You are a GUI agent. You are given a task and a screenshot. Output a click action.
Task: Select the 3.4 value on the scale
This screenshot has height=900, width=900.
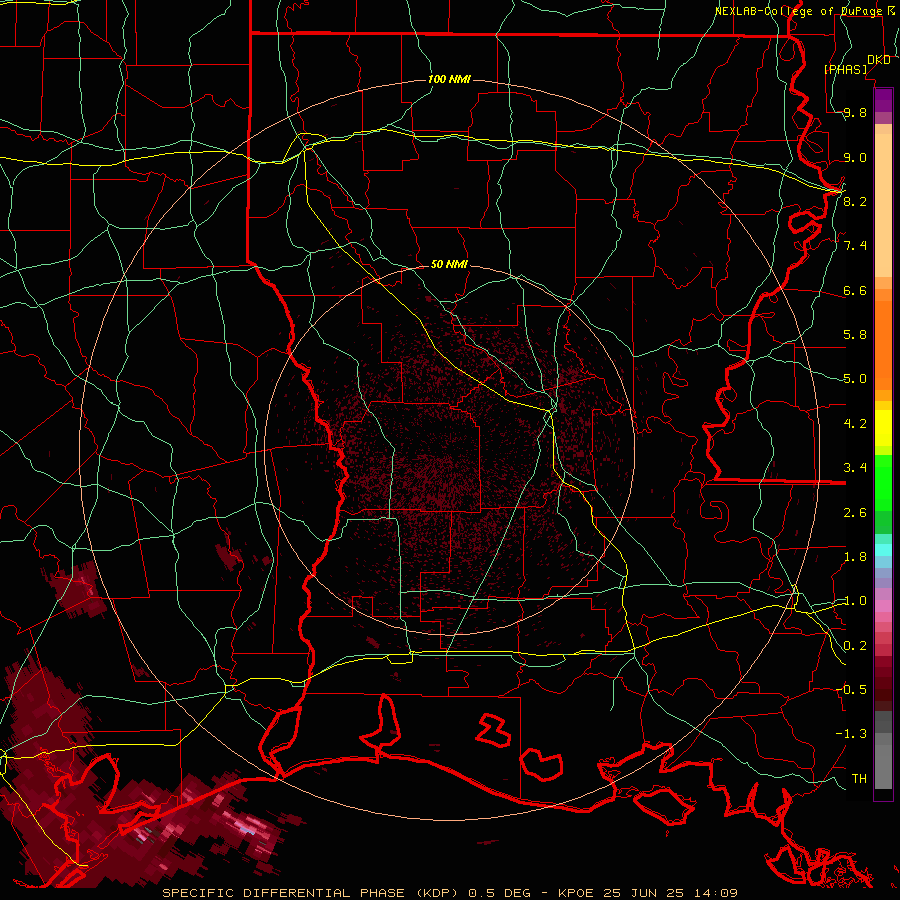[x=855, y=468]
